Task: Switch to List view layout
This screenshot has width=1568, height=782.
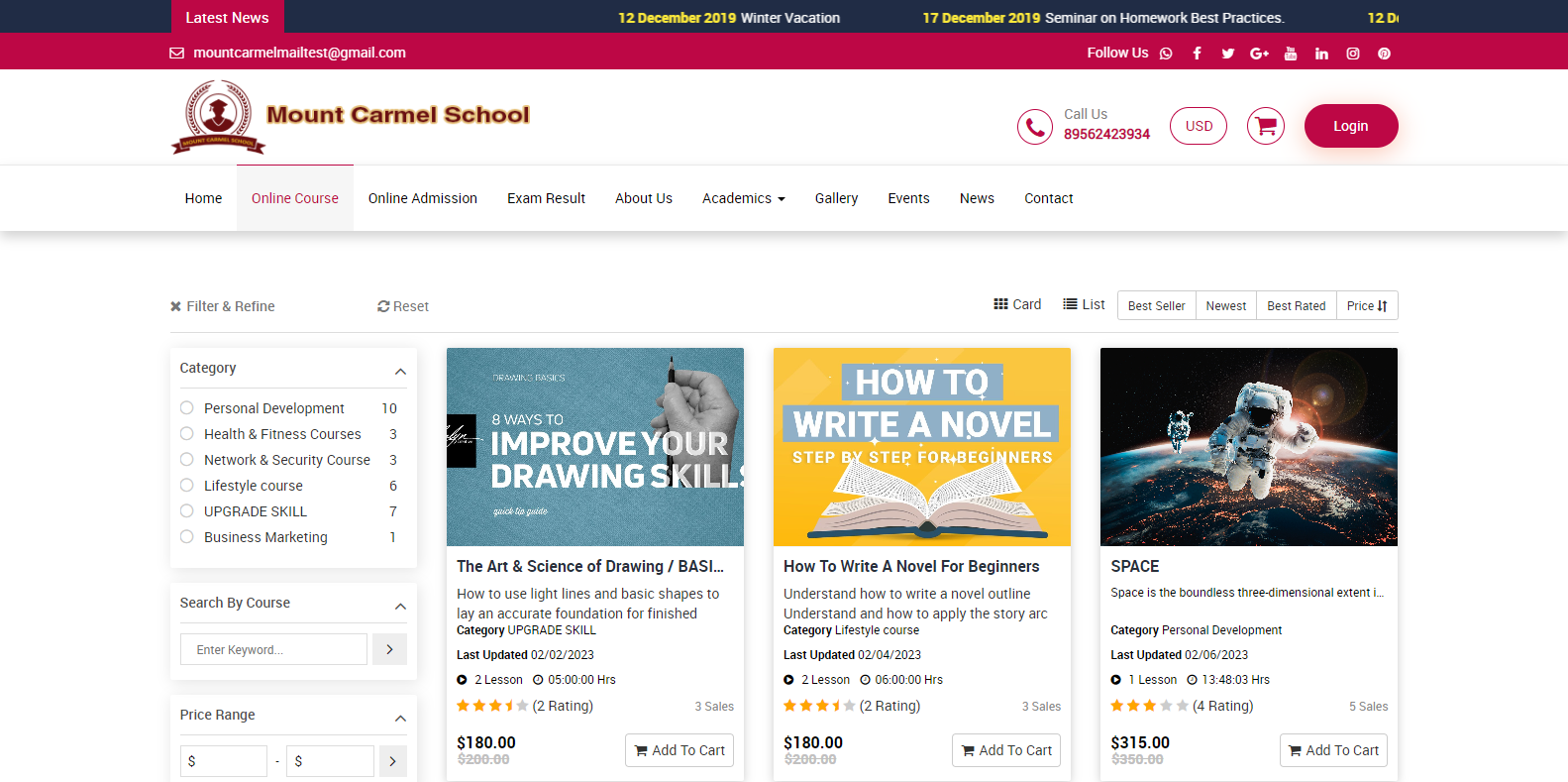Action: click(x=1084, y=304)
